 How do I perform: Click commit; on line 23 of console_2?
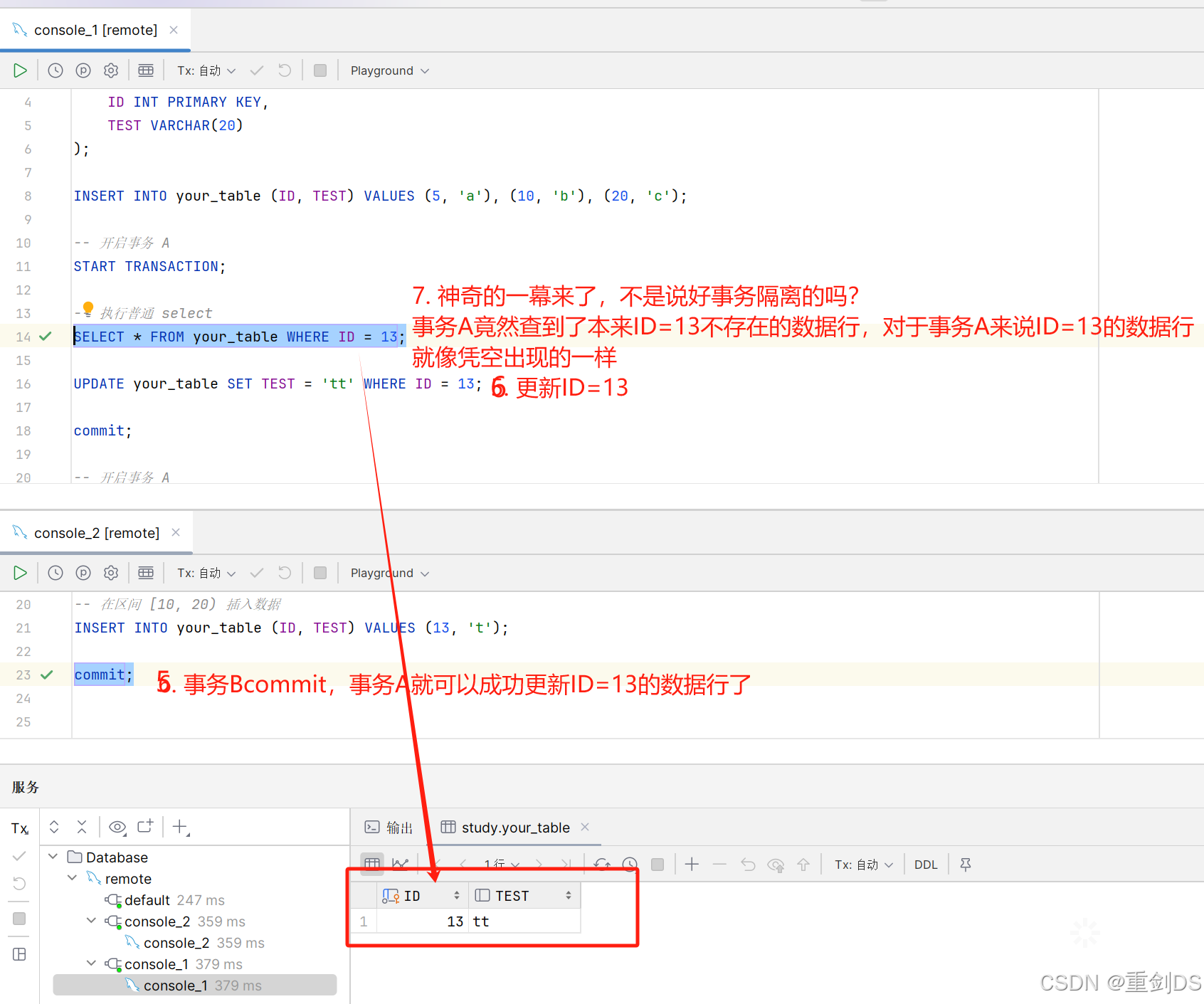pos(104,675)
